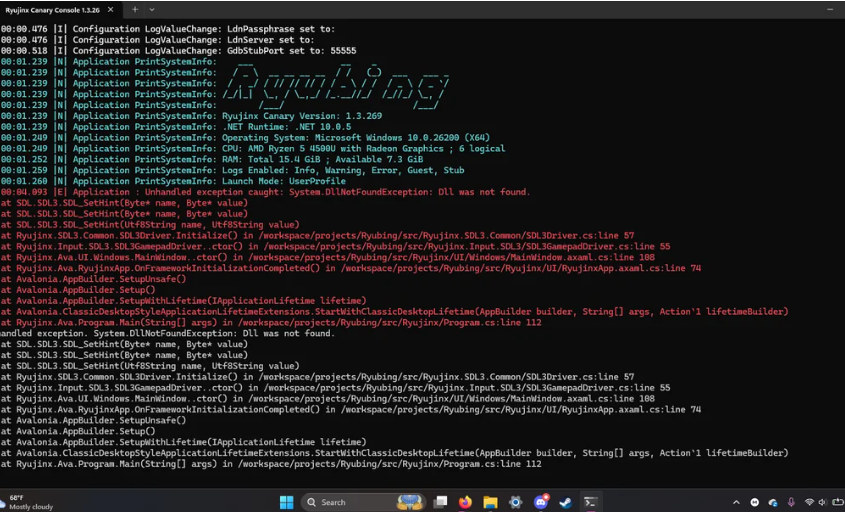Click white 'OnFrameworkInitializationCompleted()' line 74 entry

[351, 410]
